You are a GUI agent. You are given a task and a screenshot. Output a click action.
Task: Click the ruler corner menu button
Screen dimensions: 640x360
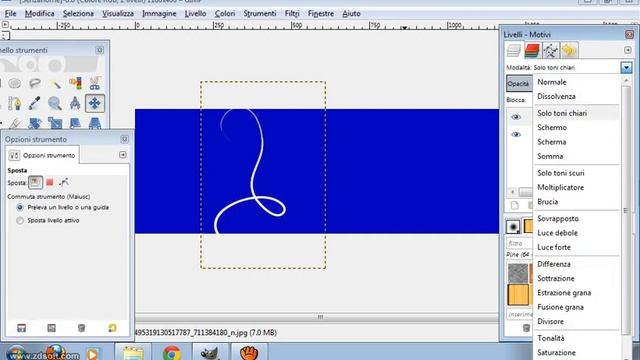click(5, 25)
